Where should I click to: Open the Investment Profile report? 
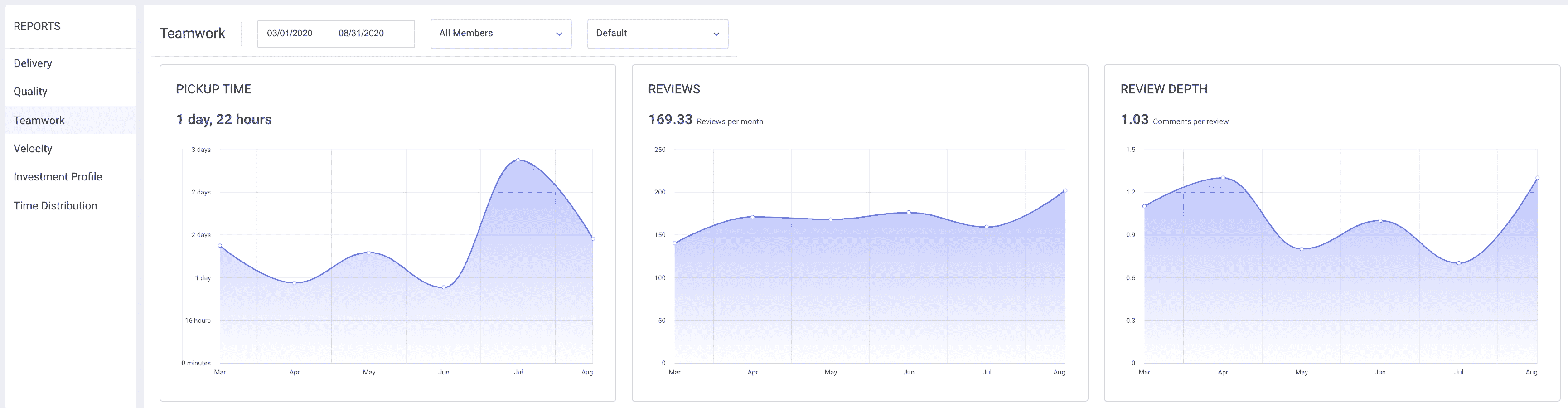coord(58,176)
